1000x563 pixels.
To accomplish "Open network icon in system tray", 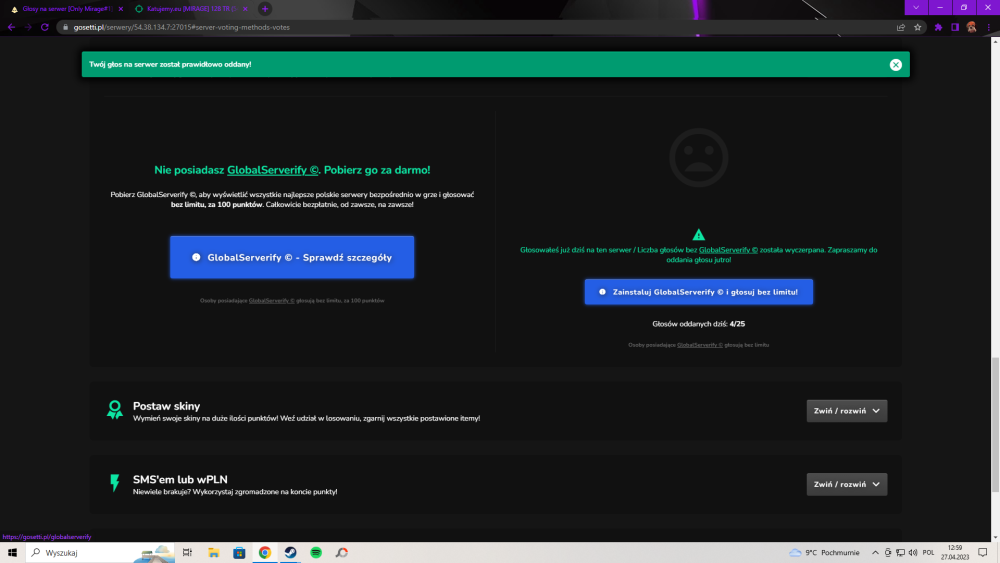I will [x=900, y=553].
